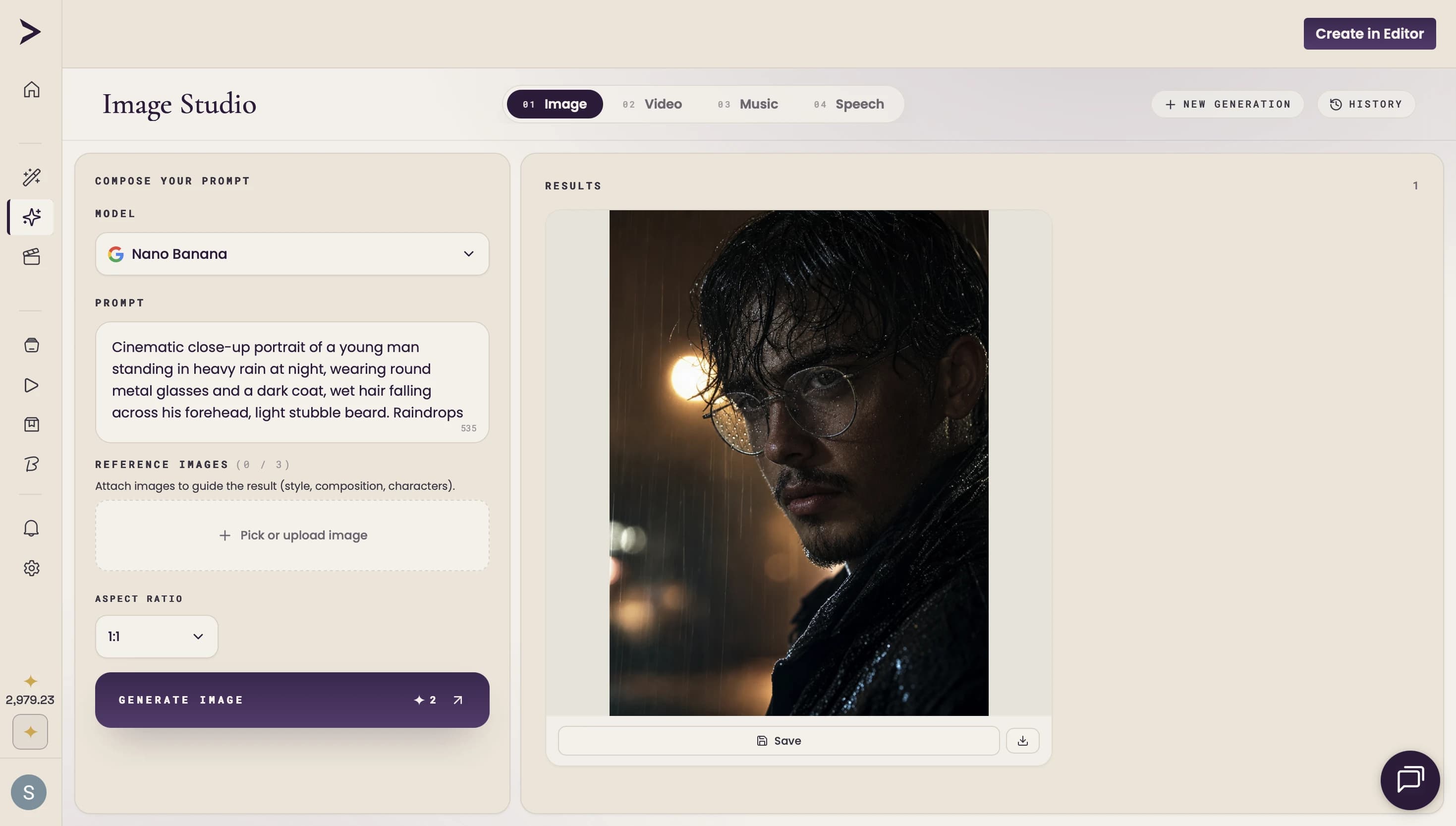Click the arrow logo in the sidebar
The image size is (1456, 826).
[30, 32]
